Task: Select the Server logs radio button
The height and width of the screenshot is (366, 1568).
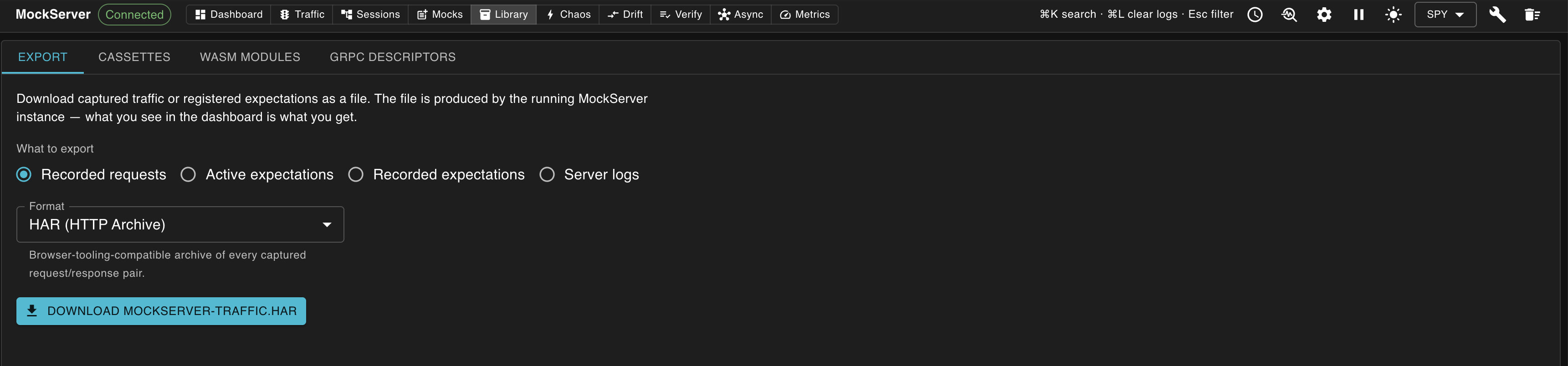Action: pyautogui.click(x=547, y=174)
